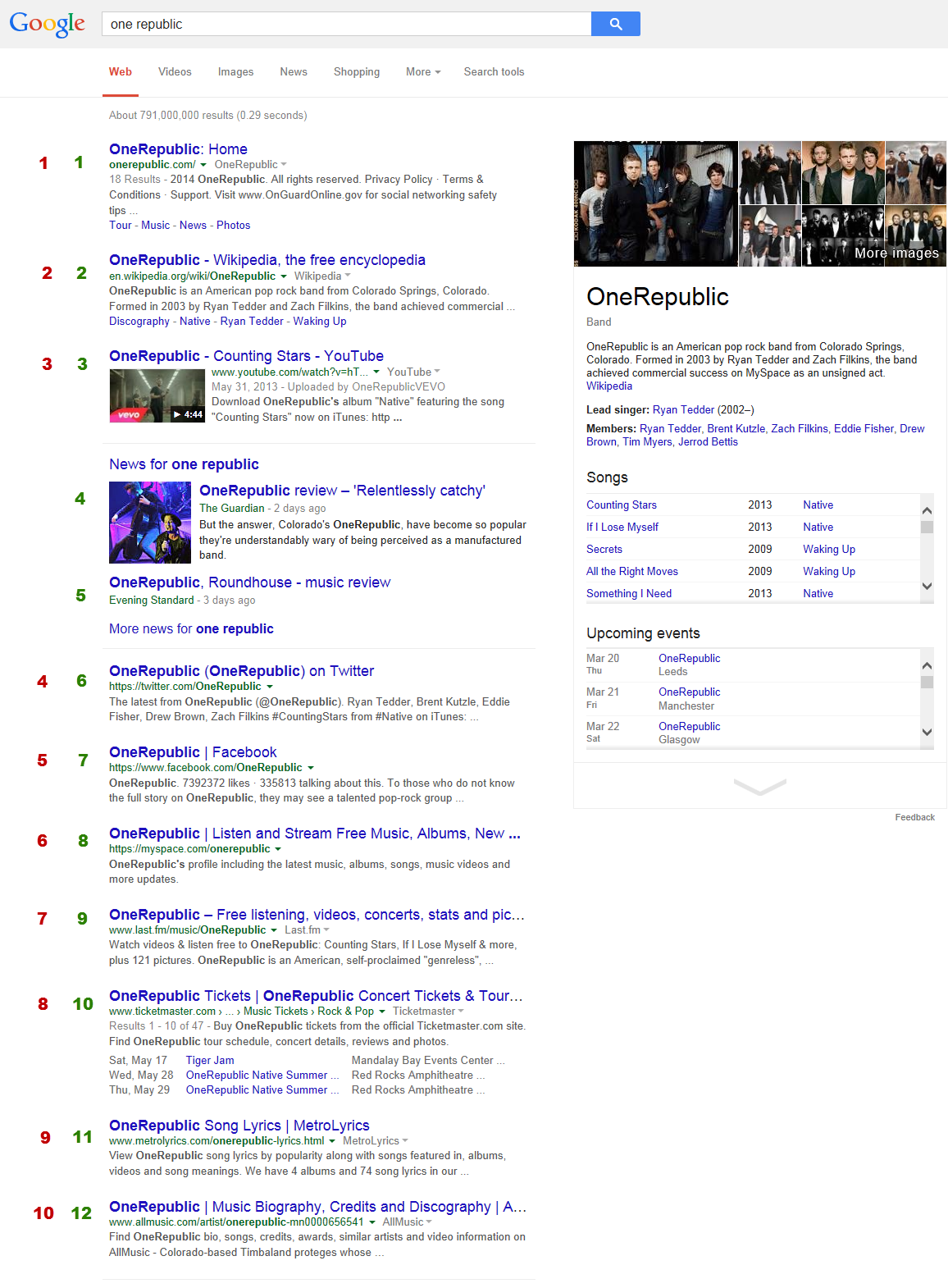
Task: Open the OneRepublic Wikipedia result
Action: 267,260
